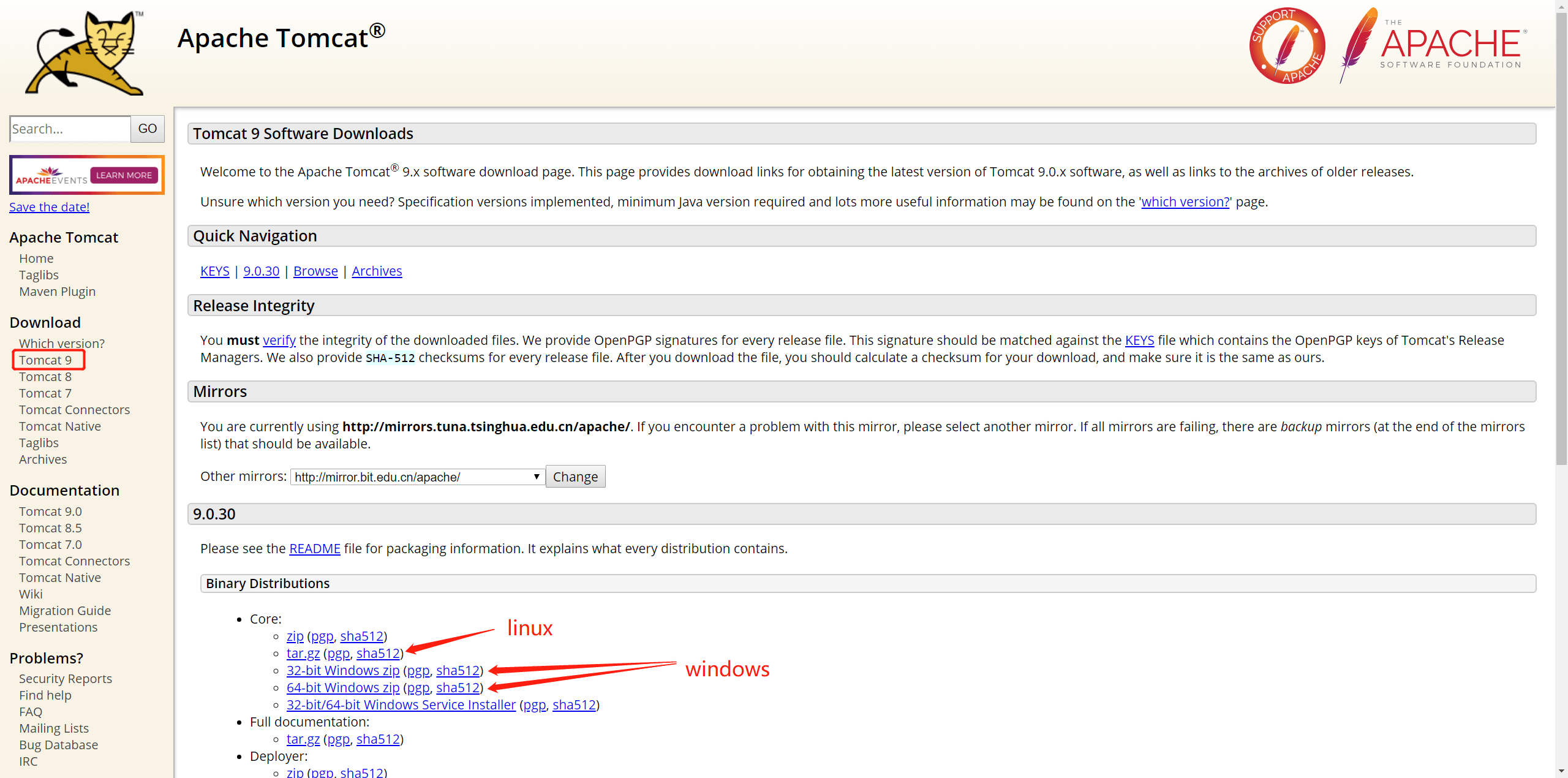This screenshot has width=1568, height=778.
Task: Download the 64-bit Windows zip
Action: pos(343,688)
